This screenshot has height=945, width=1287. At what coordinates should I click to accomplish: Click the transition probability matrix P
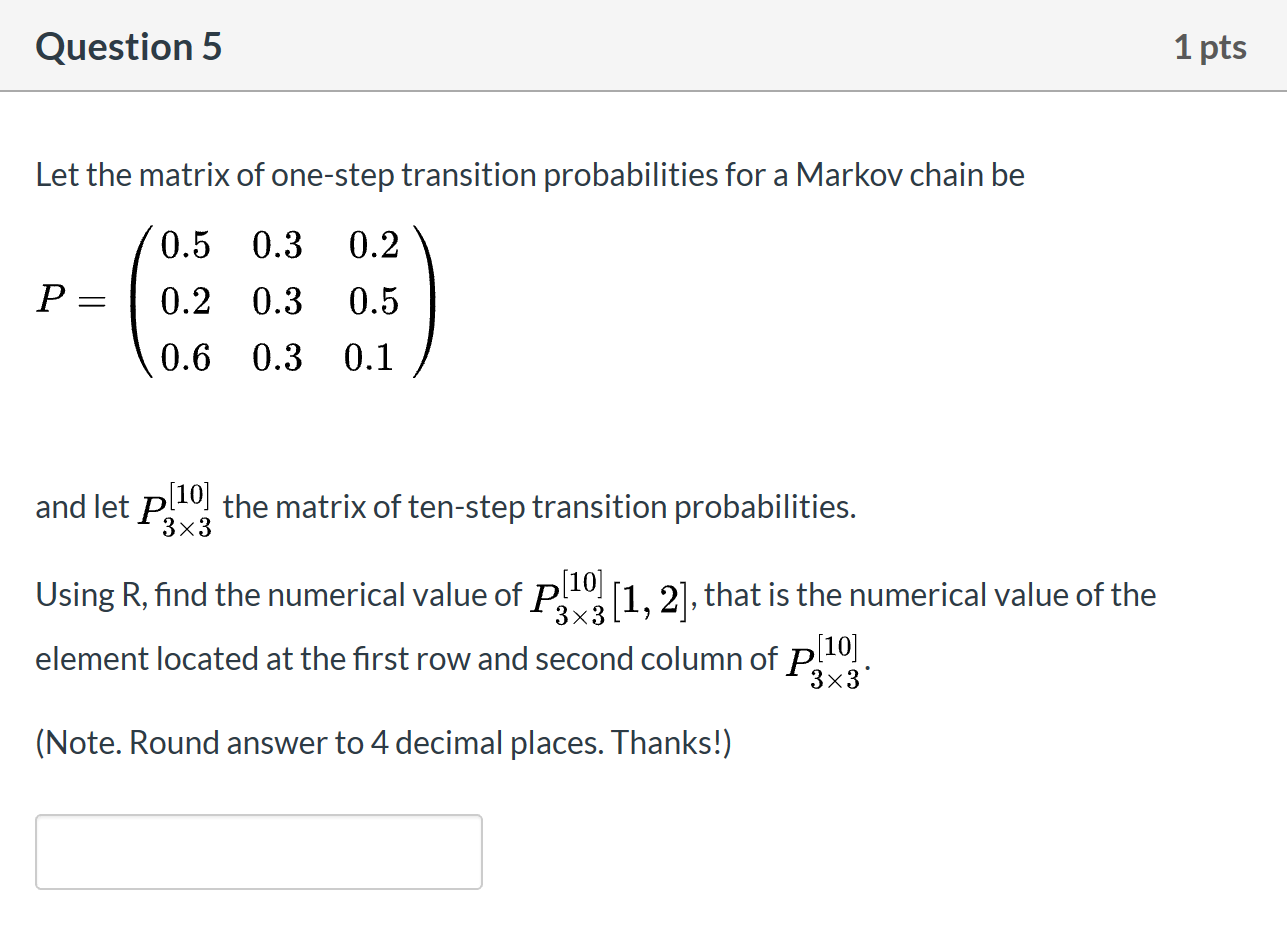coord(280,302)
